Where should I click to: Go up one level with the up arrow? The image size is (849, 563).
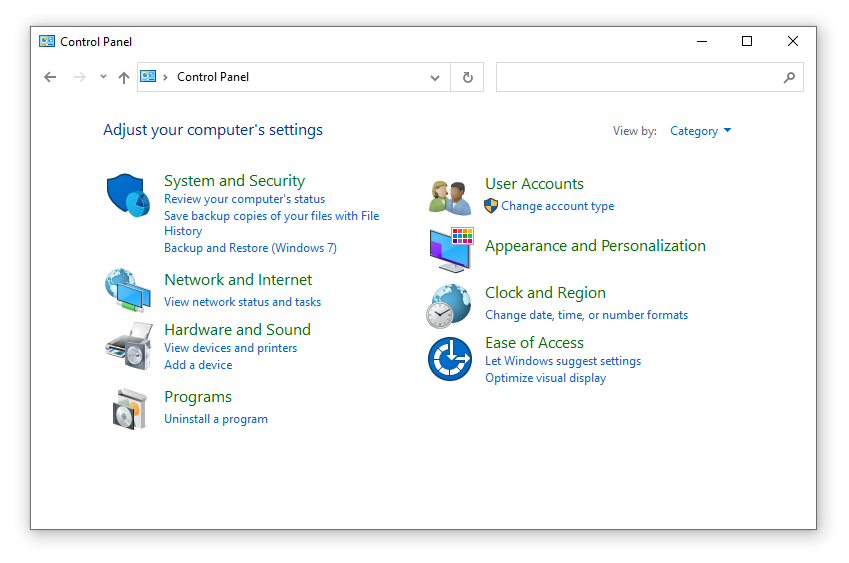click(x=124, y=77)
